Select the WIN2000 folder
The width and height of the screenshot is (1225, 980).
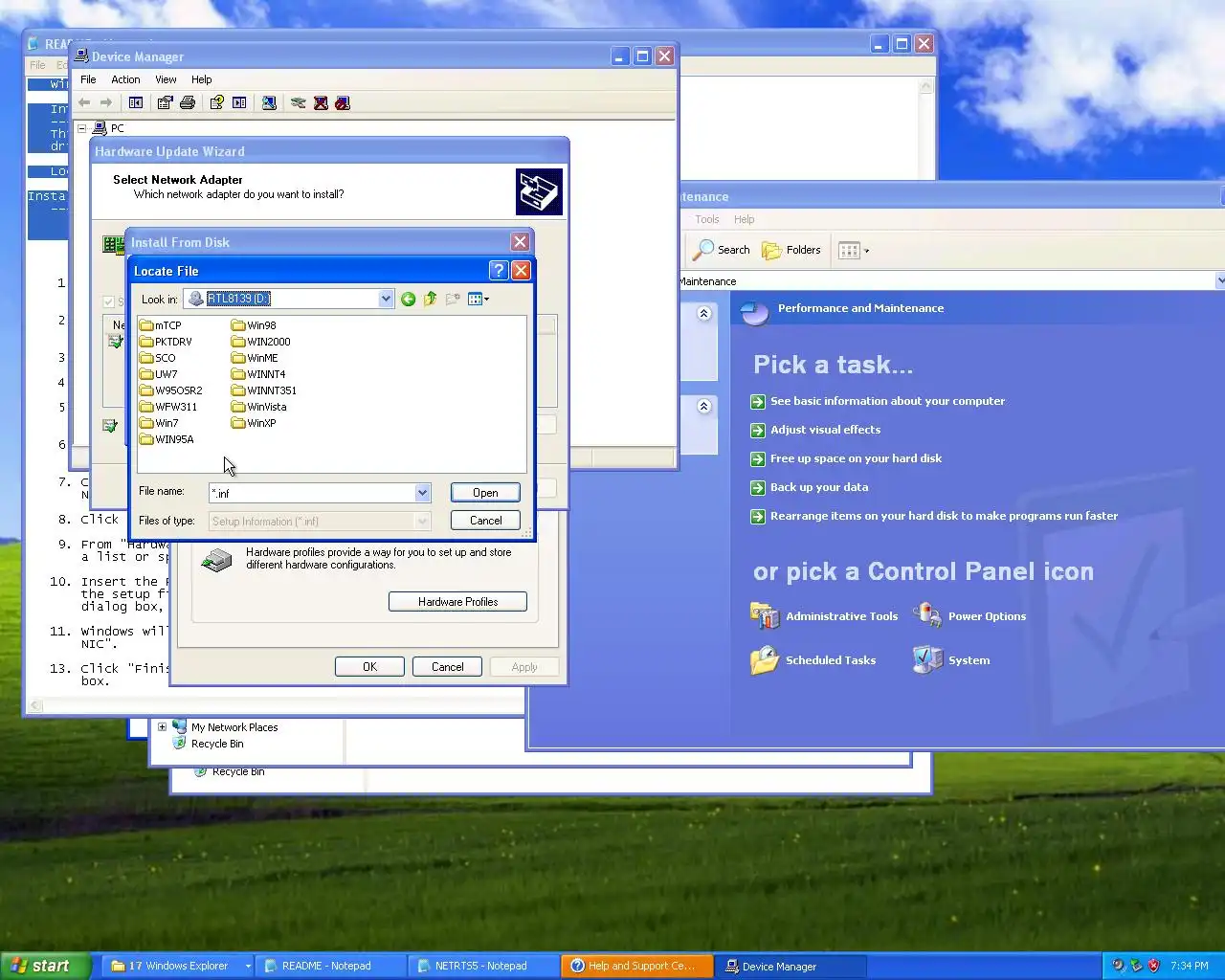click(x=261, y=342)
